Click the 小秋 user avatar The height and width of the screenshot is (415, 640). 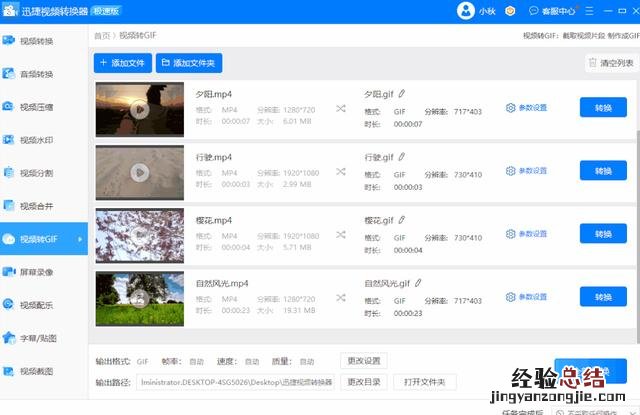pos(465,11)
